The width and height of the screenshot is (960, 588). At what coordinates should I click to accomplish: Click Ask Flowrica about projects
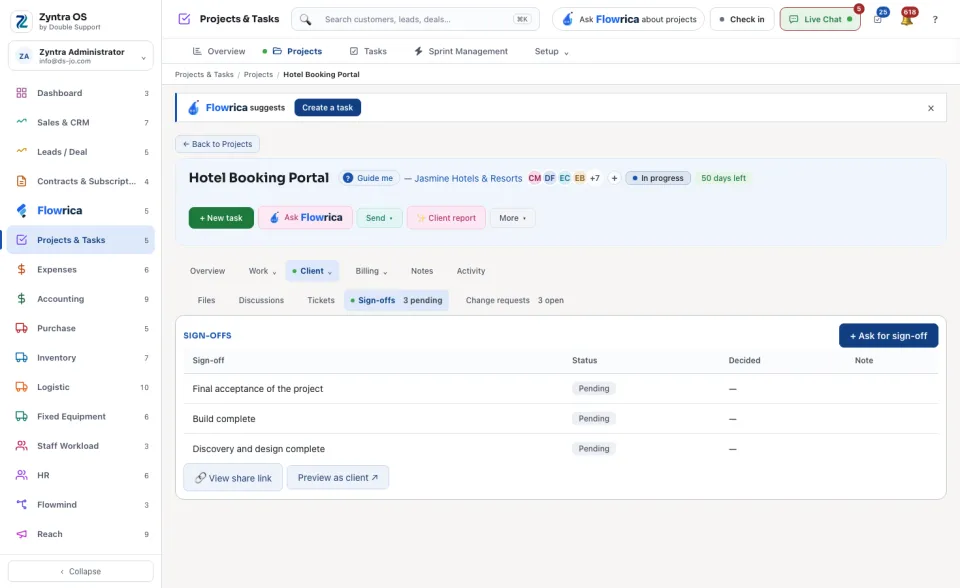629,20
